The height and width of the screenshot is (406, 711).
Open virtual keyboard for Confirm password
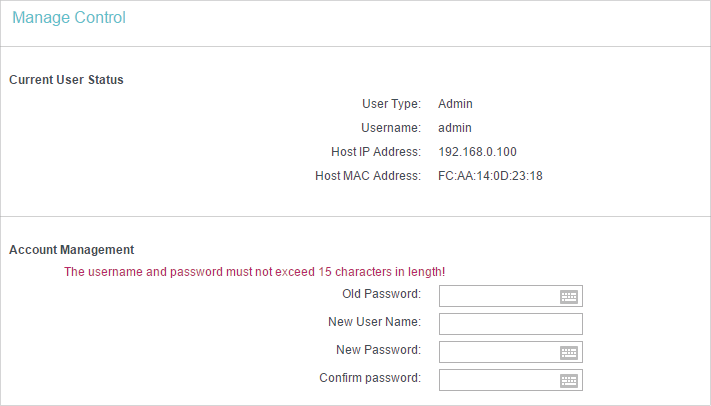tap(569, 381)
